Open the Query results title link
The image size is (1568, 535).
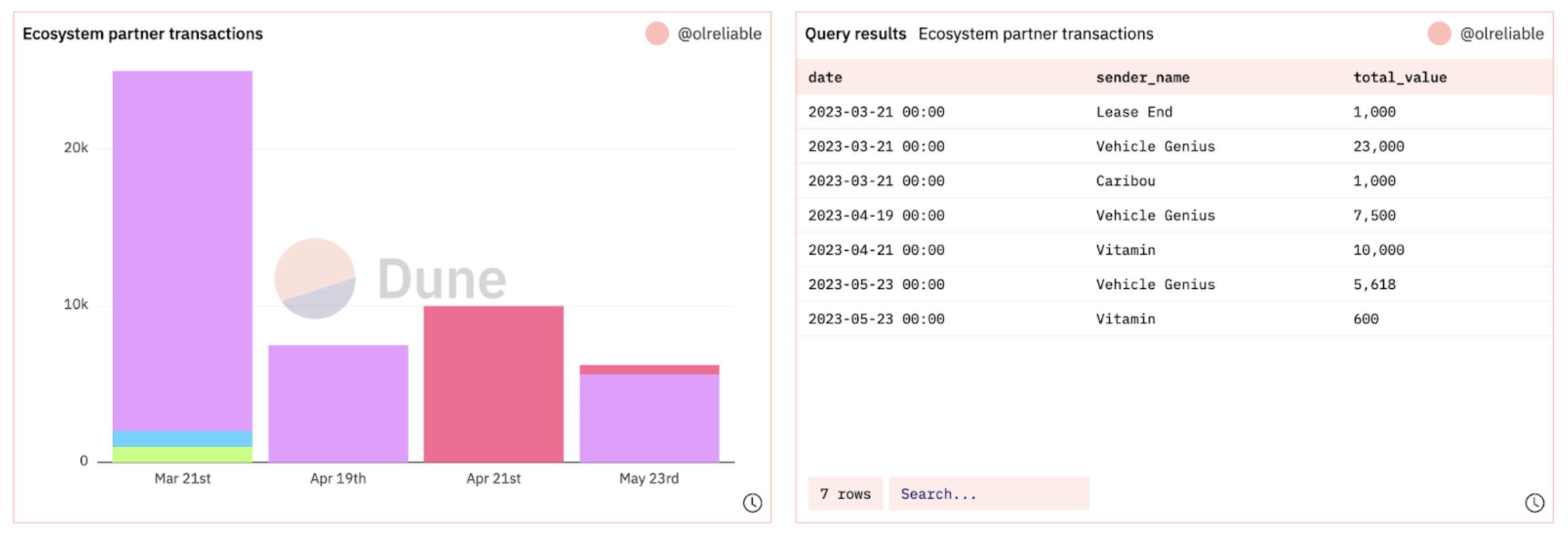point(855,34)
